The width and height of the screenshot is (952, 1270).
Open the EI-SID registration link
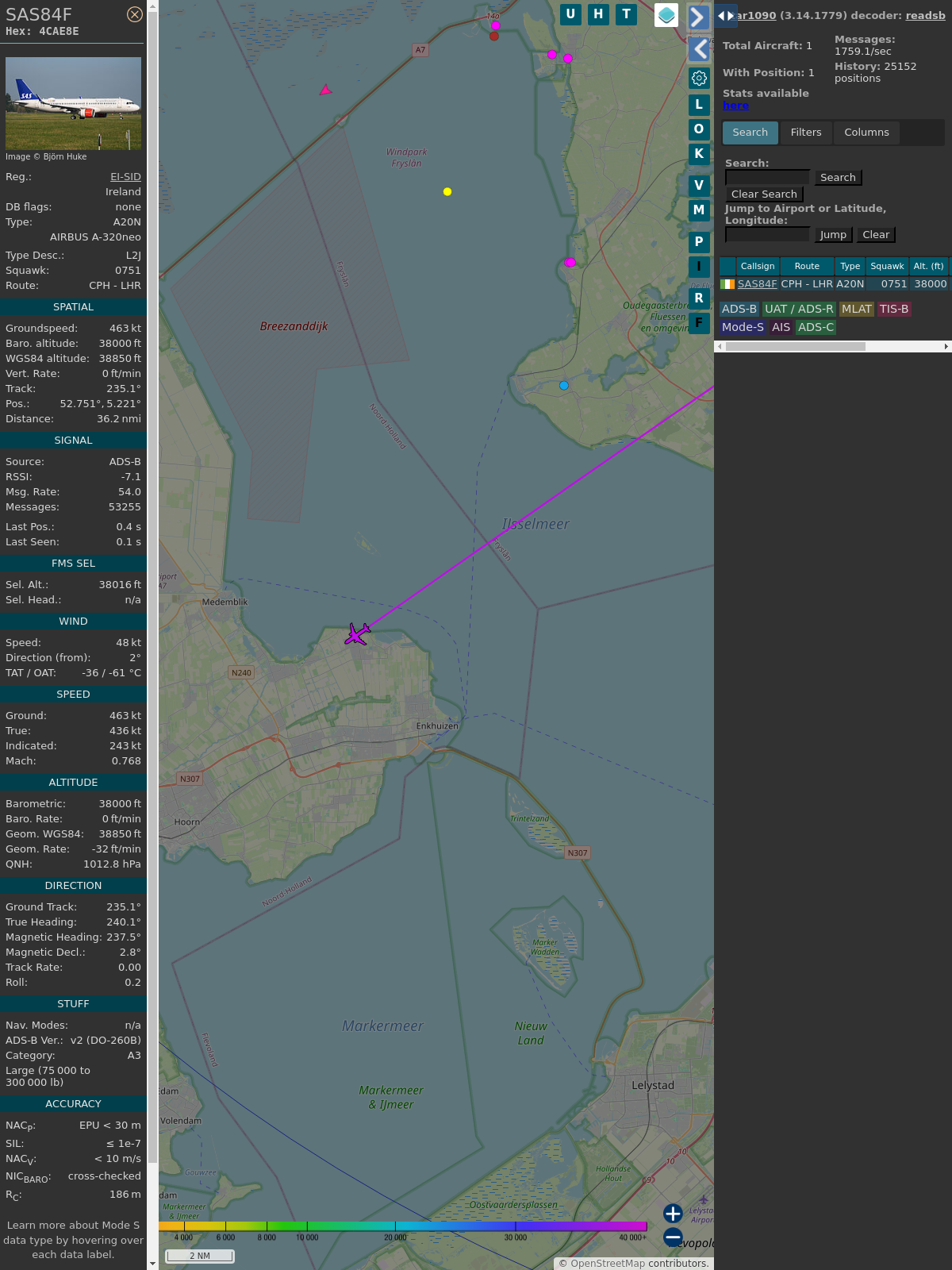[125, 177]
